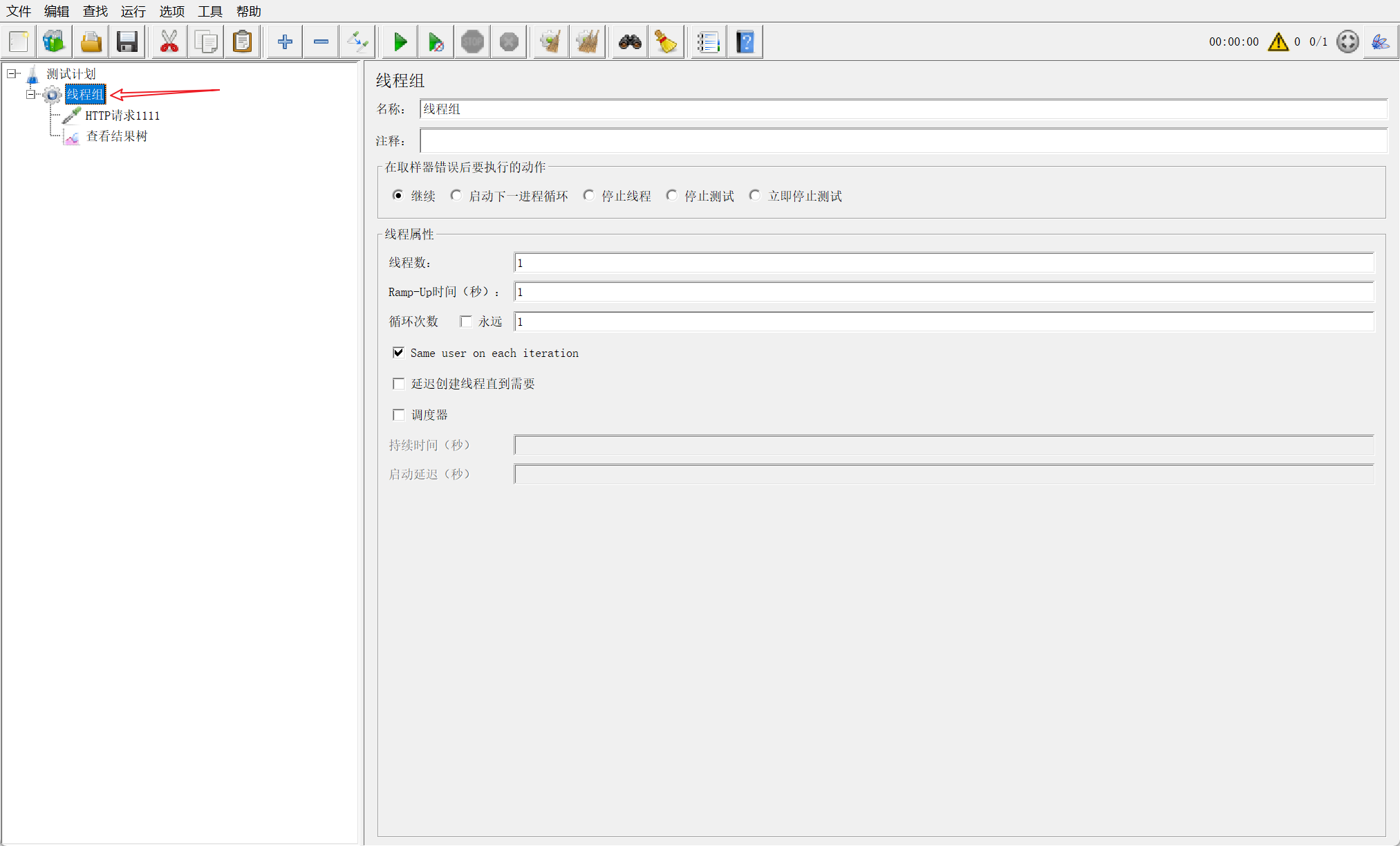
Task: Click the test plan flask icon
Action: [32, 74]
